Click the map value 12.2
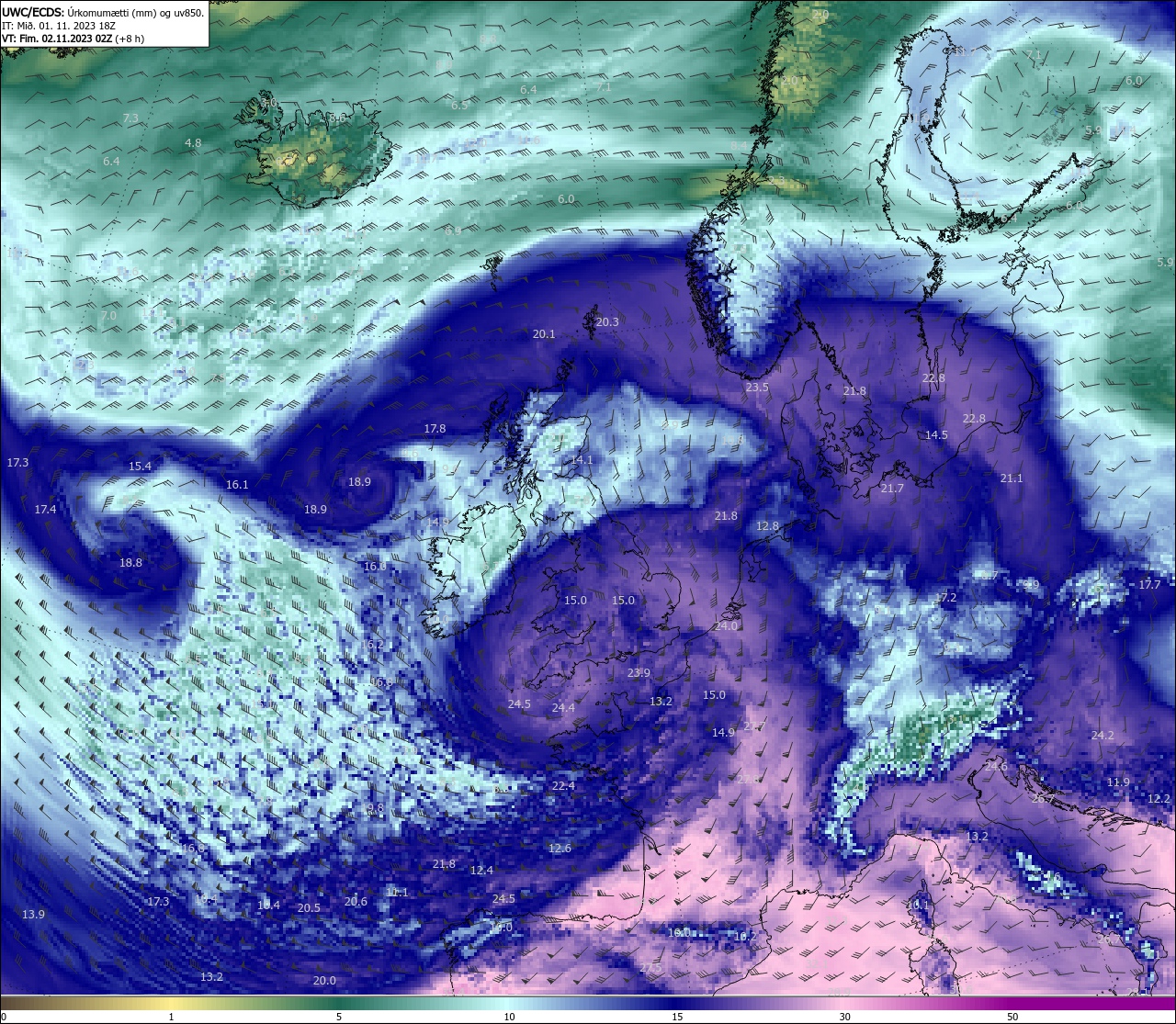 pyautogui.click(x=1159, y=799)
